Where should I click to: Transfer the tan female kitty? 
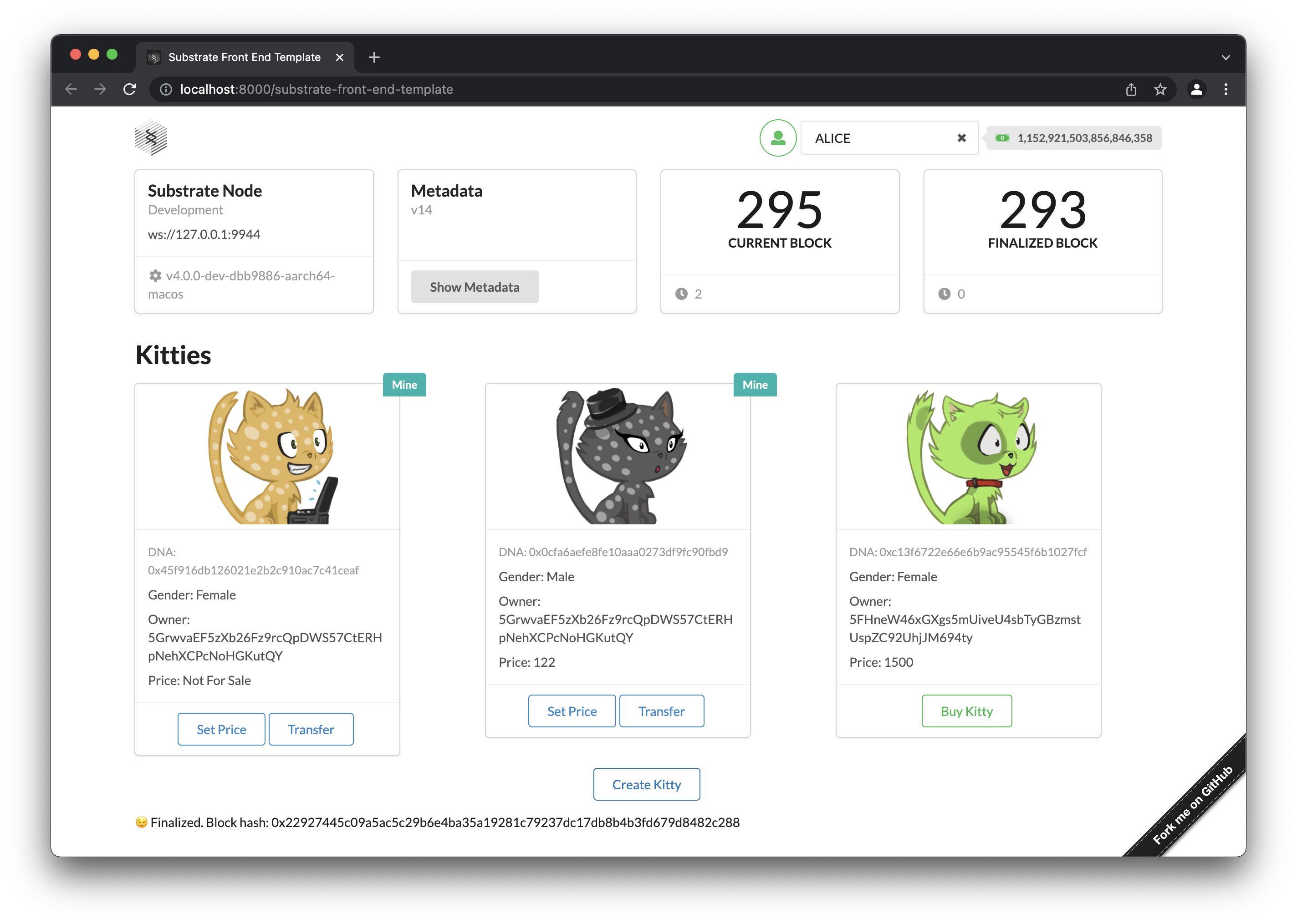point(310,729)
